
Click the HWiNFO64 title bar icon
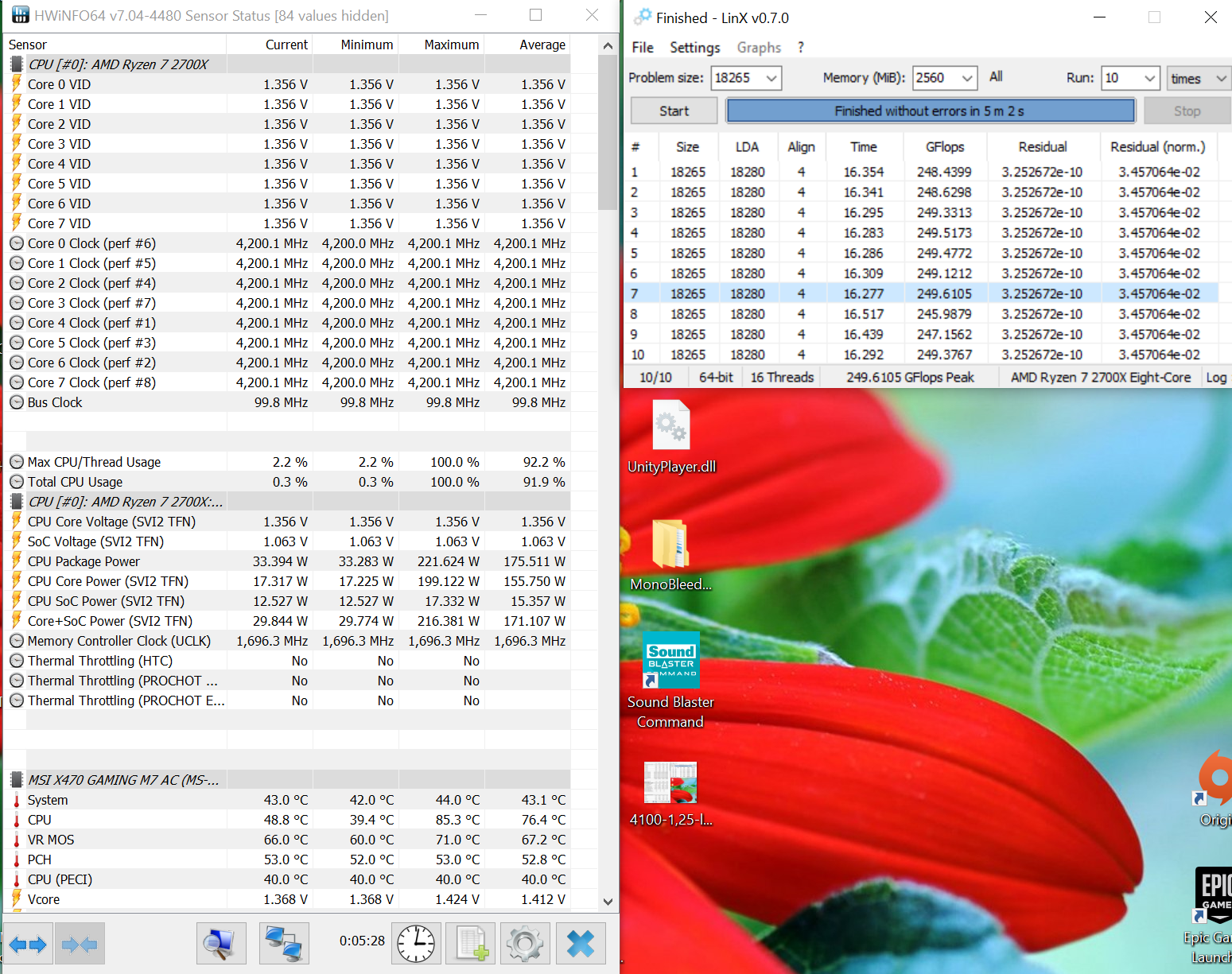point(20,15)
